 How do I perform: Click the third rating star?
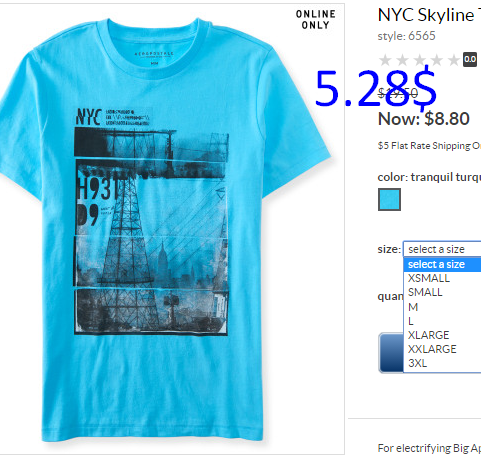(x=419, y=60)
